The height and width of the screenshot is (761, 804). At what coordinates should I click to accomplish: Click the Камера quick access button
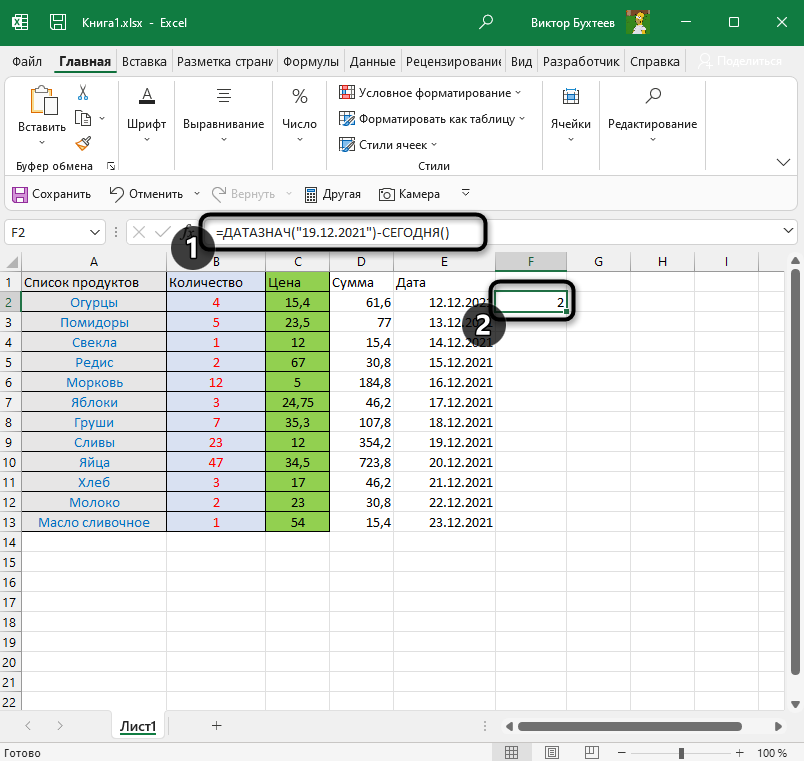point(408,194)
